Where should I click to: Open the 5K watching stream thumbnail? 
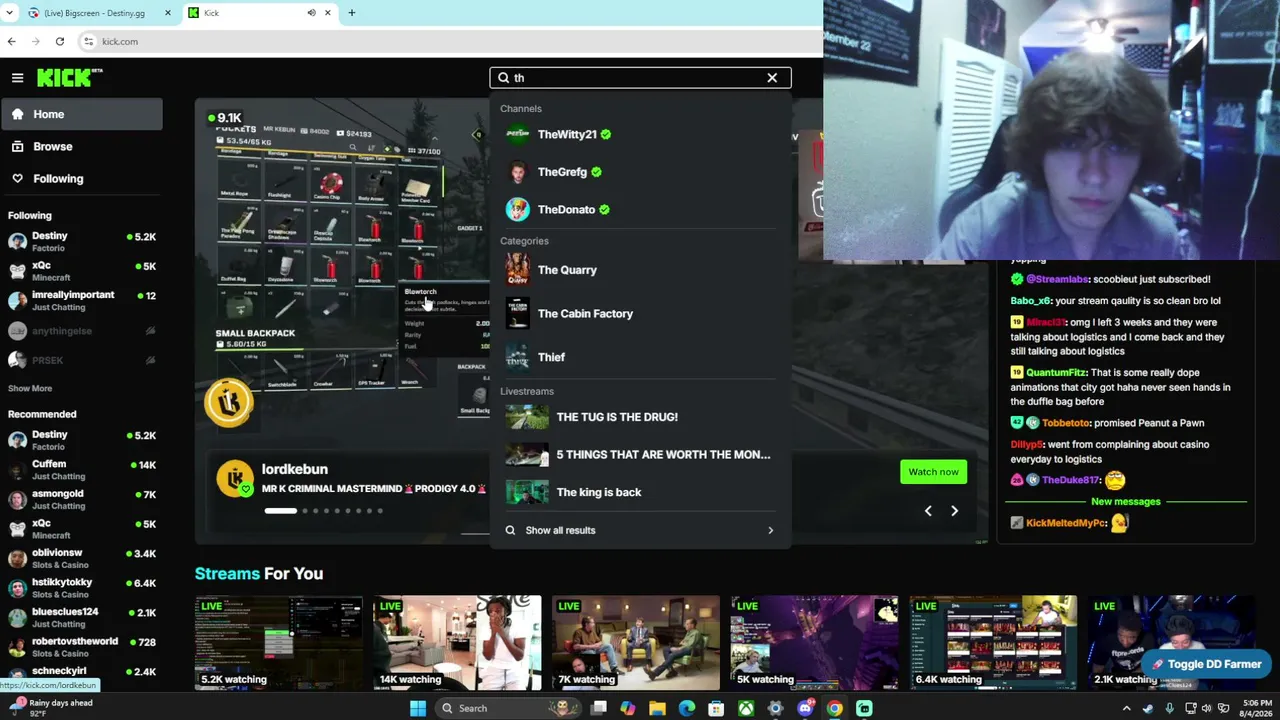coord(814,643)
